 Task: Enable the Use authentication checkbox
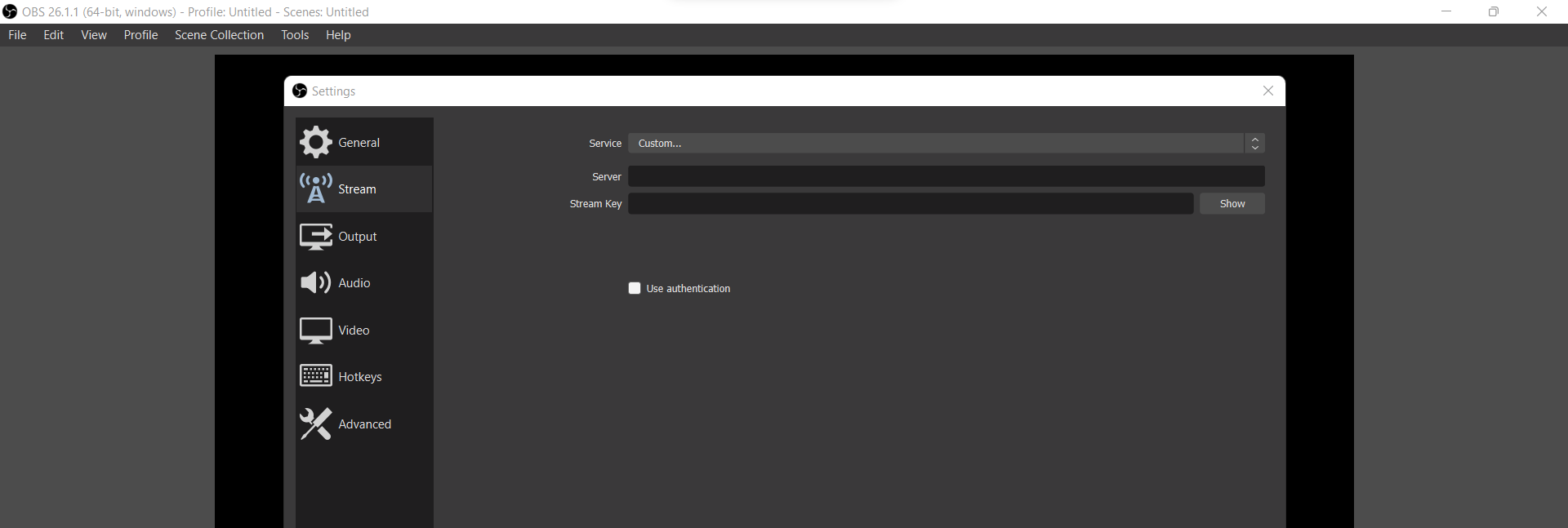[x=635, y=288]
